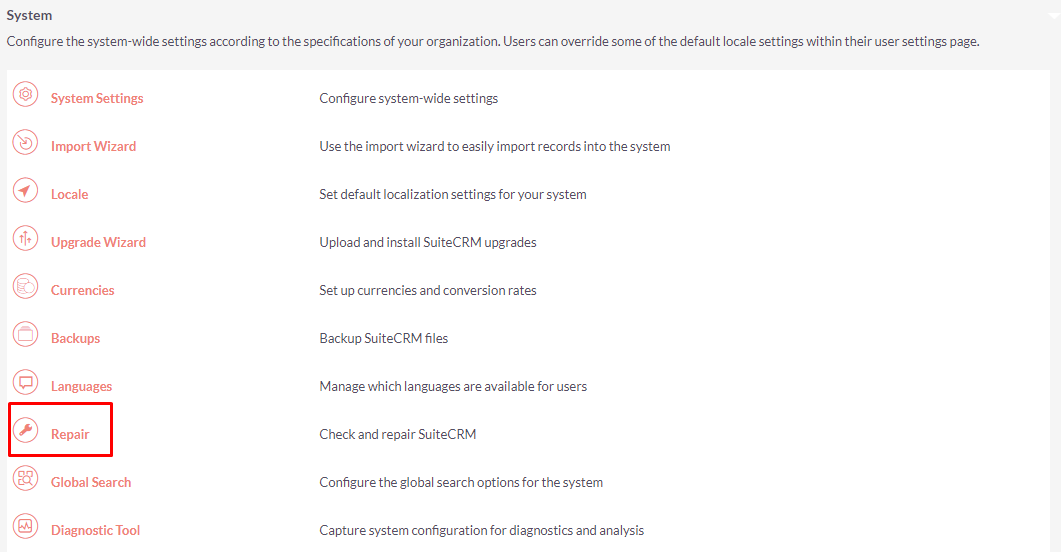Viewport: 1061px width, 552px height.
Task: Open the Currencies link
Action: coord(83,290)
